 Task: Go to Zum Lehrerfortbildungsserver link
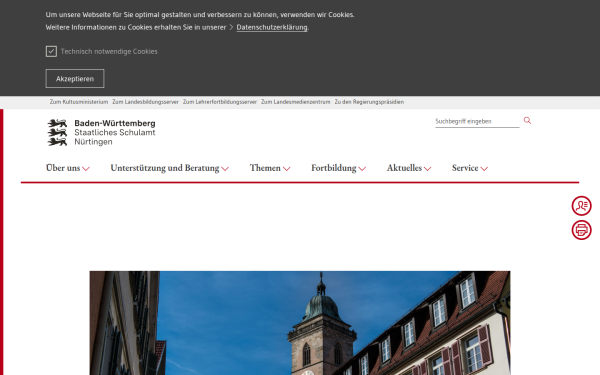tap(220, 102)
